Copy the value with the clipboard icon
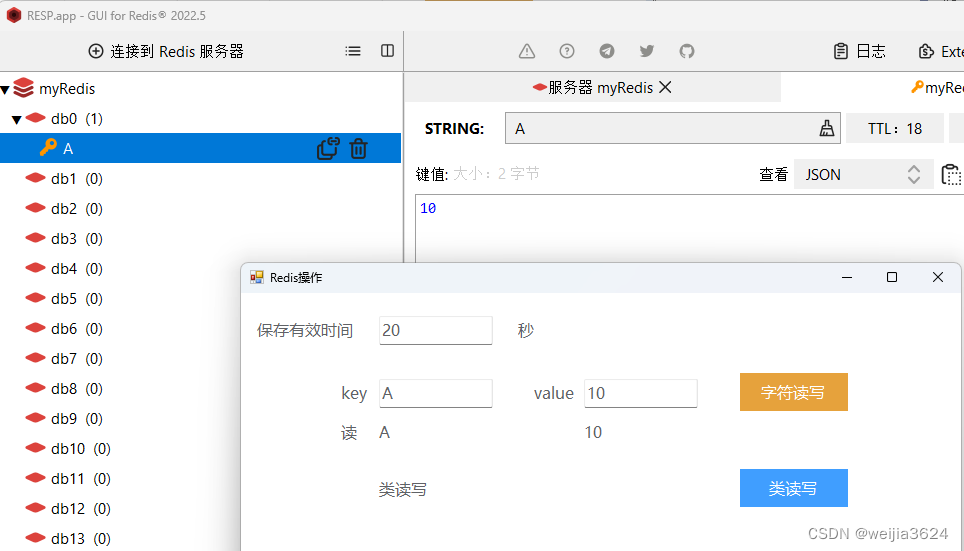 (952, 175)
